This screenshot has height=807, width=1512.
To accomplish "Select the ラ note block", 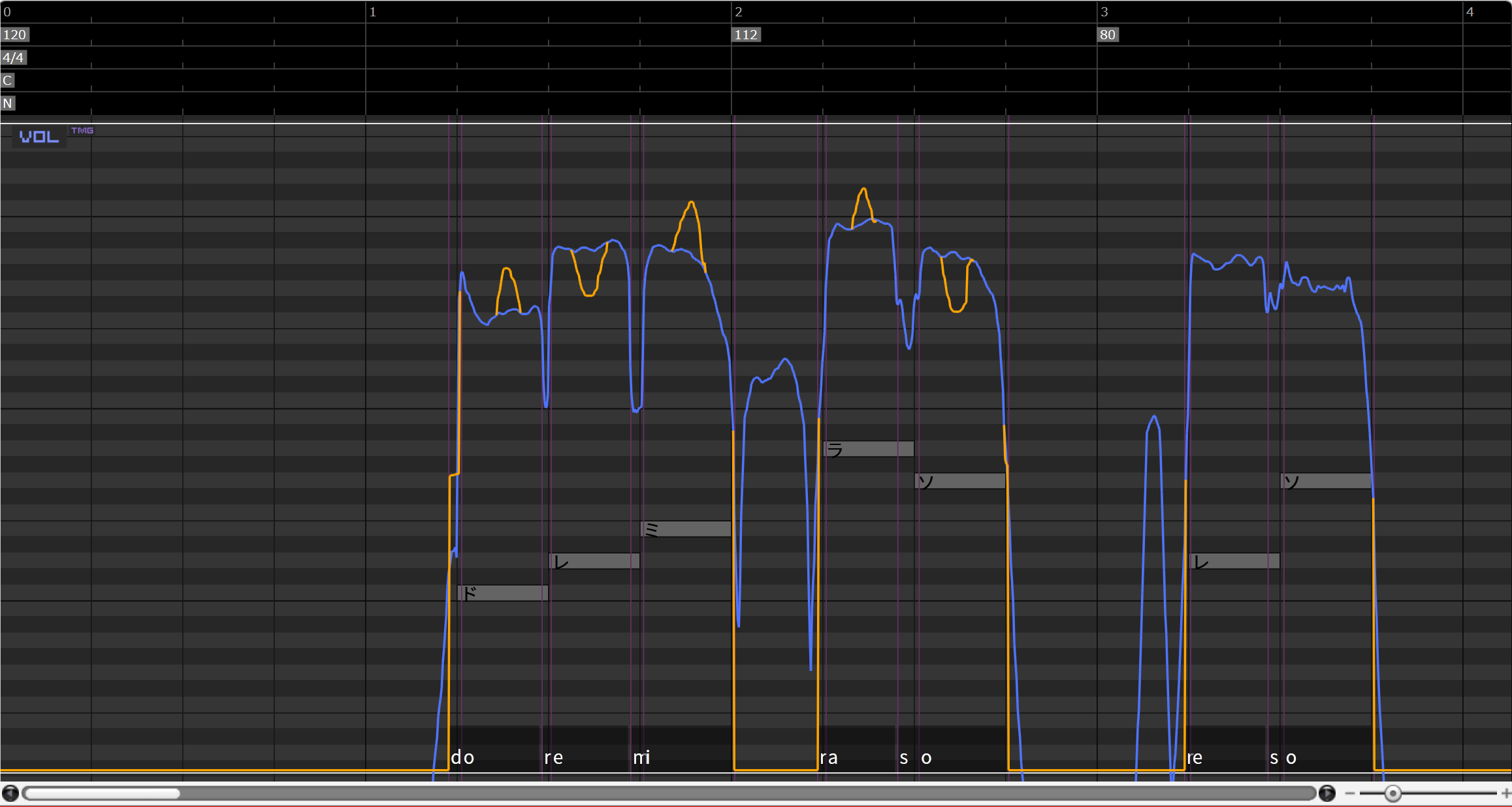I will coord(868,449).
